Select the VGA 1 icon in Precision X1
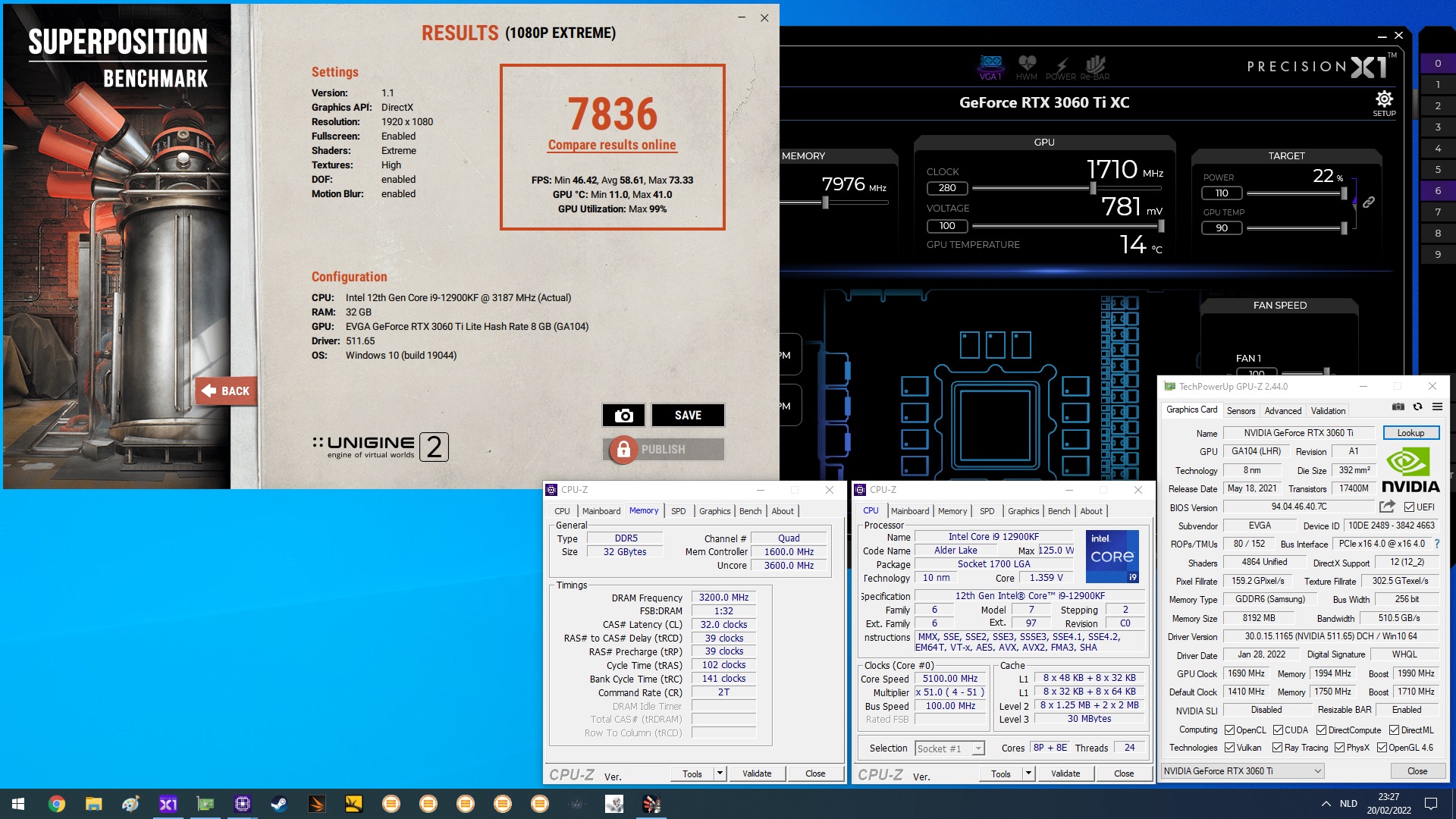The width and height of the screenshot is (1456, 819). pyautogui.click(x=990, y=67)
